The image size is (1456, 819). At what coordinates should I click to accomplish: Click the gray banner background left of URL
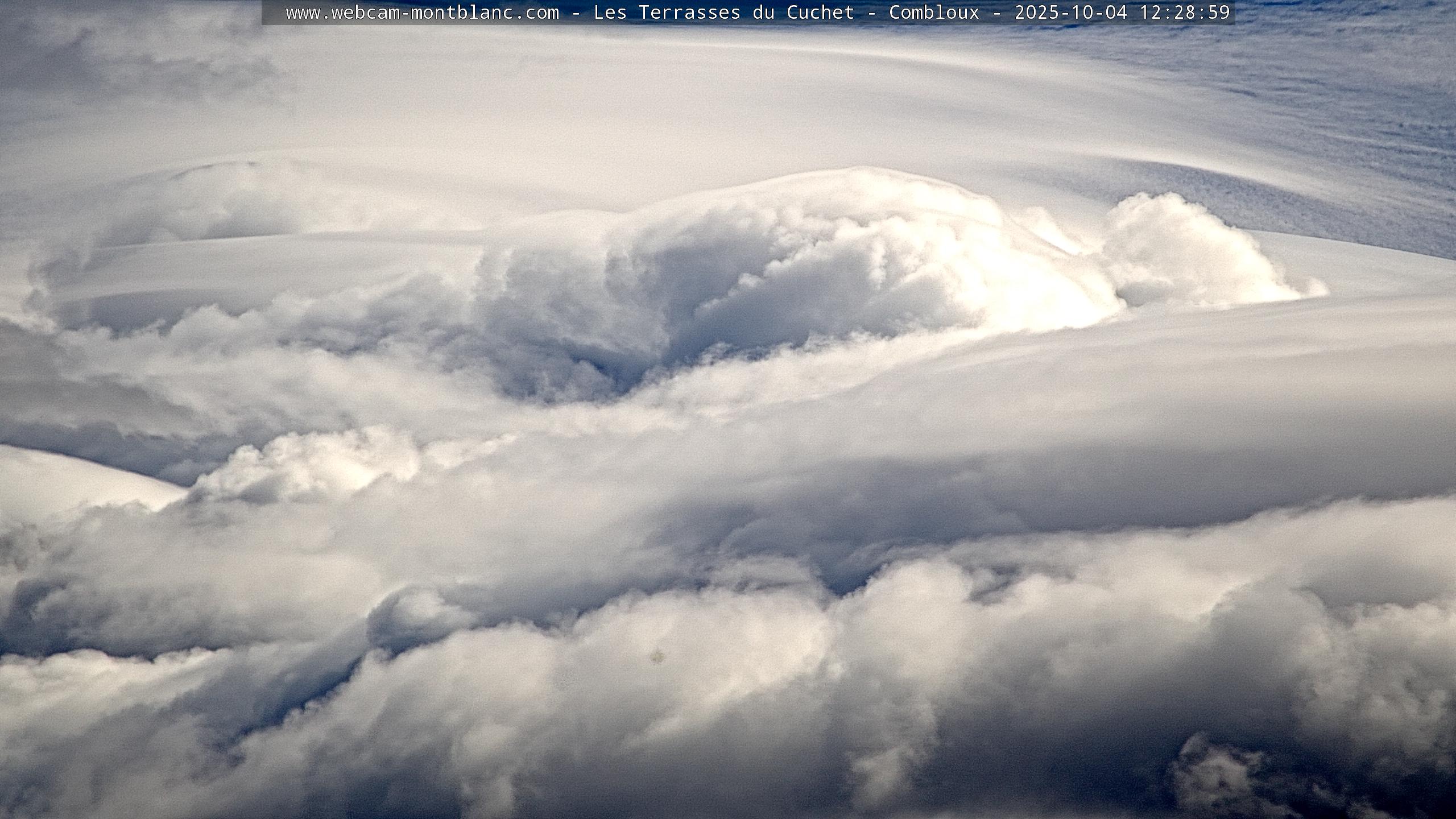[273, 13]
